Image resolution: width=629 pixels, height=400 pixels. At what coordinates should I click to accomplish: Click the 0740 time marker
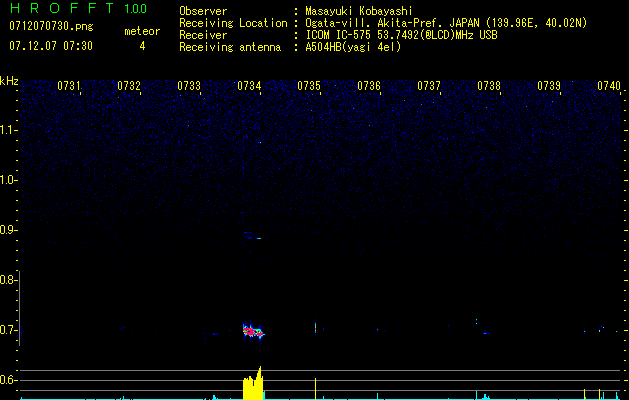tap(609, 86)
